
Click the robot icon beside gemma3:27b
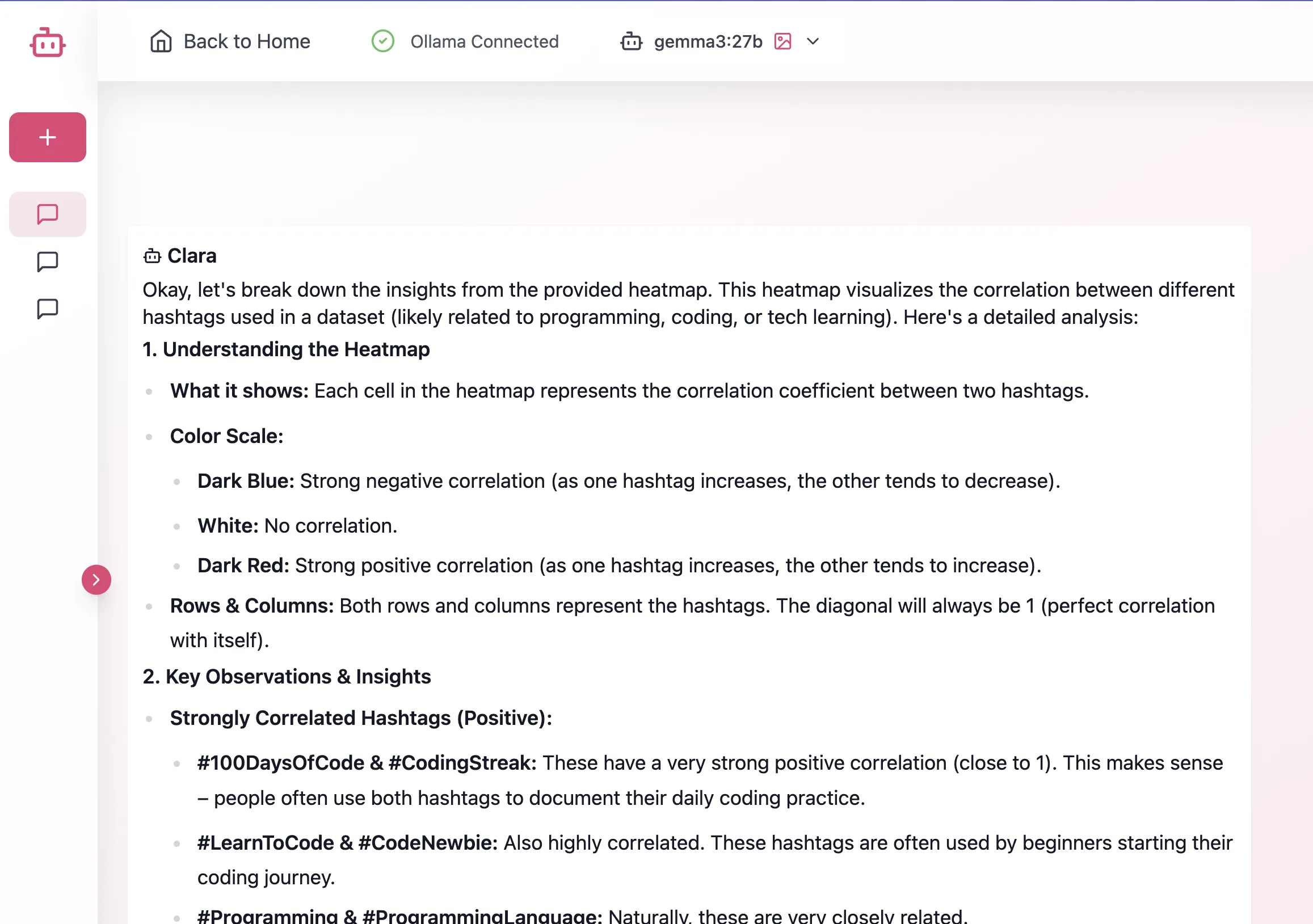[631, 41]
